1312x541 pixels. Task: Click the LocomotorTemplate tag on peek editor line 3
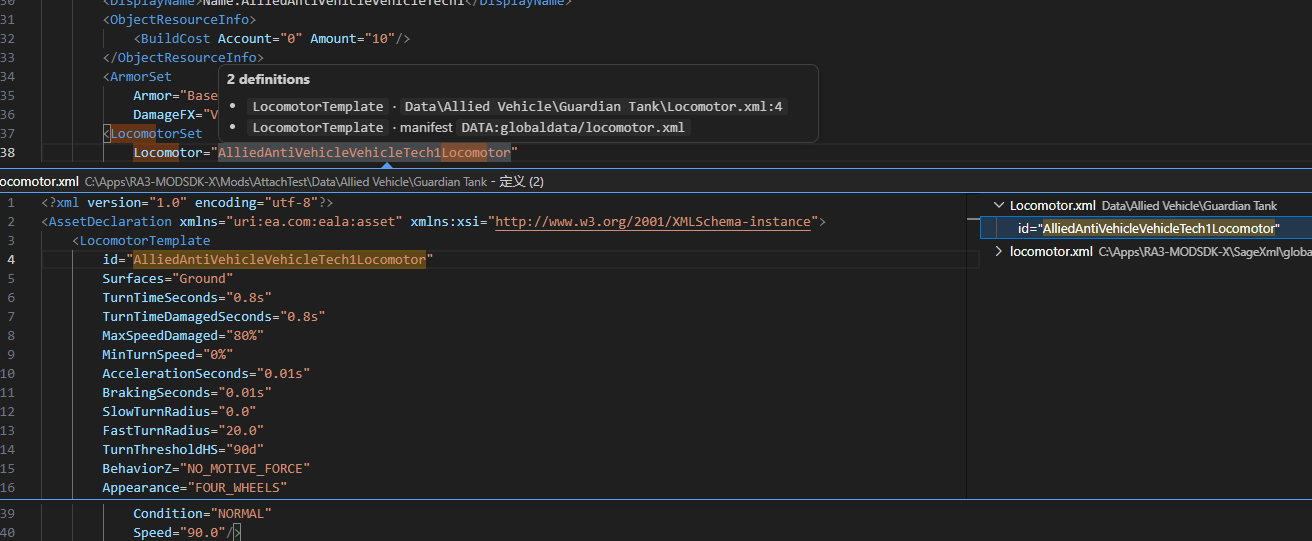tap(144, 240)
